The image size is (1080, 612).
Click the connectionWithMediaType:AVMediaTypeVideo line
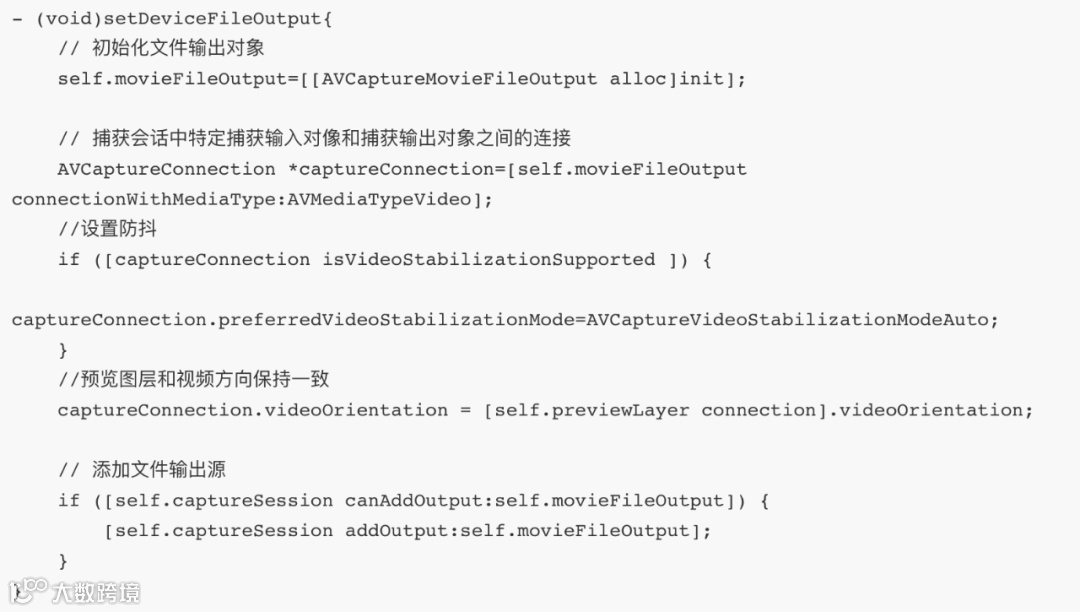click(252, 200)
